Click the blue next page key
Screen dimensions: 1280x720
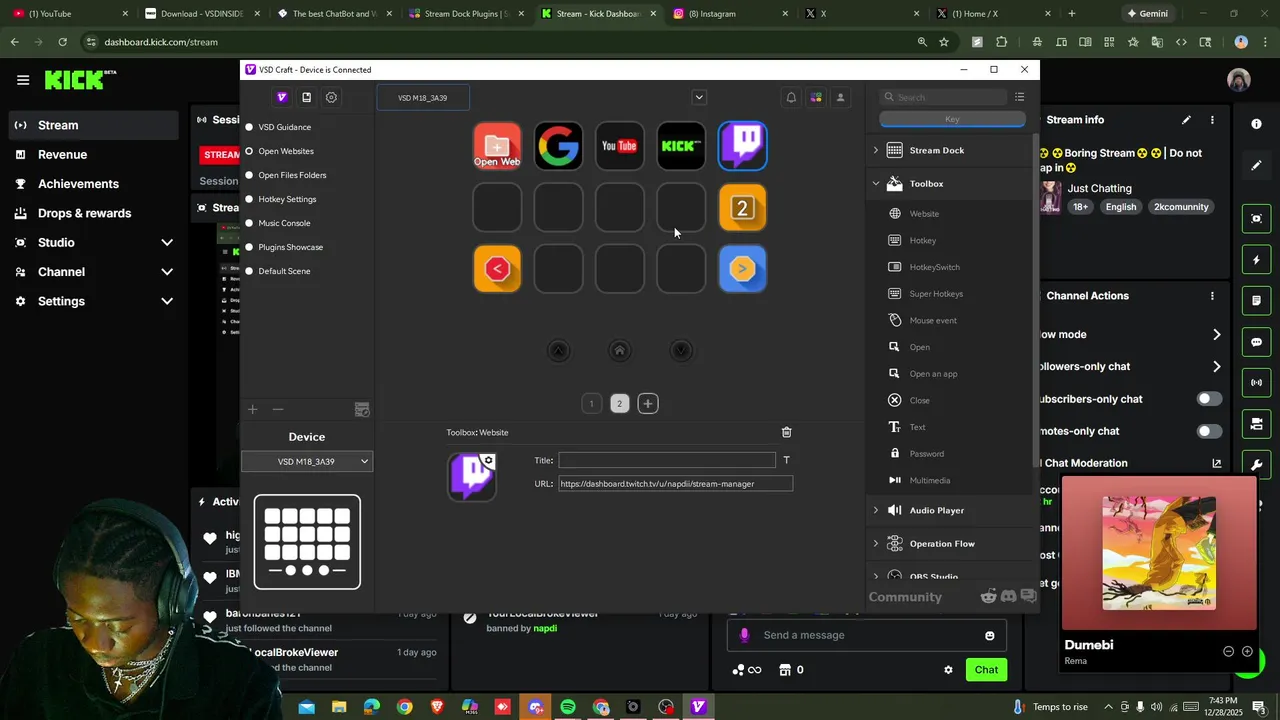coord(742,269)
